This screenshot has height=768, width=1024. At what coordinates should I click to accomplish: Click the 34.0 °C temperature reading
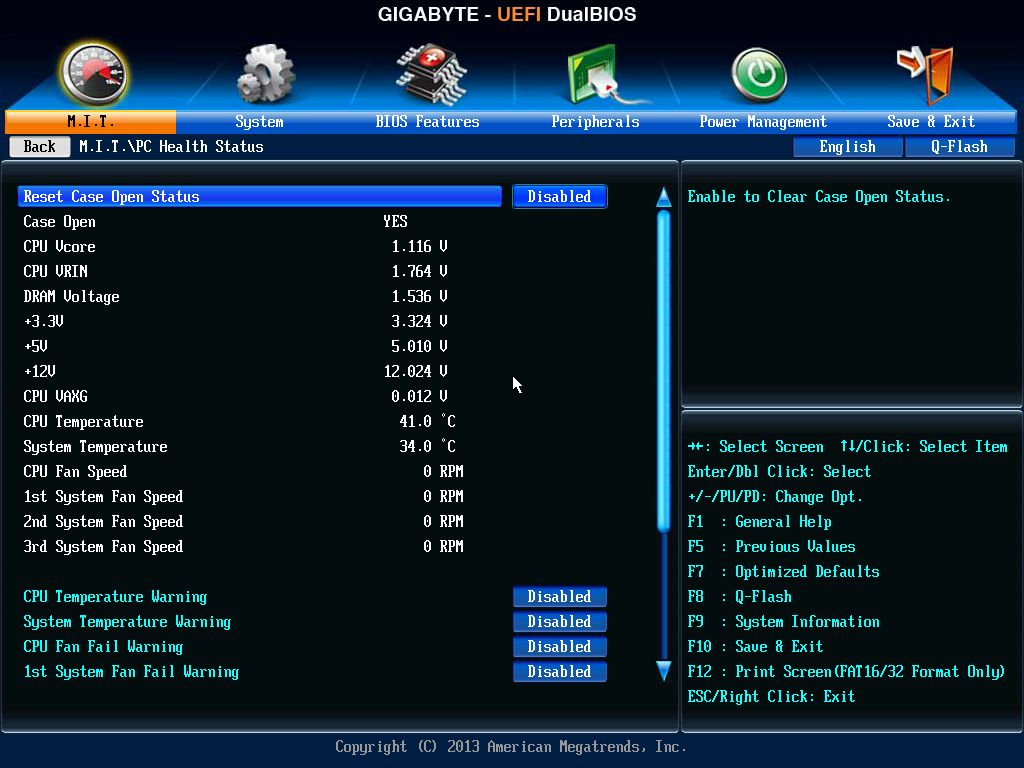click(427, 446)
